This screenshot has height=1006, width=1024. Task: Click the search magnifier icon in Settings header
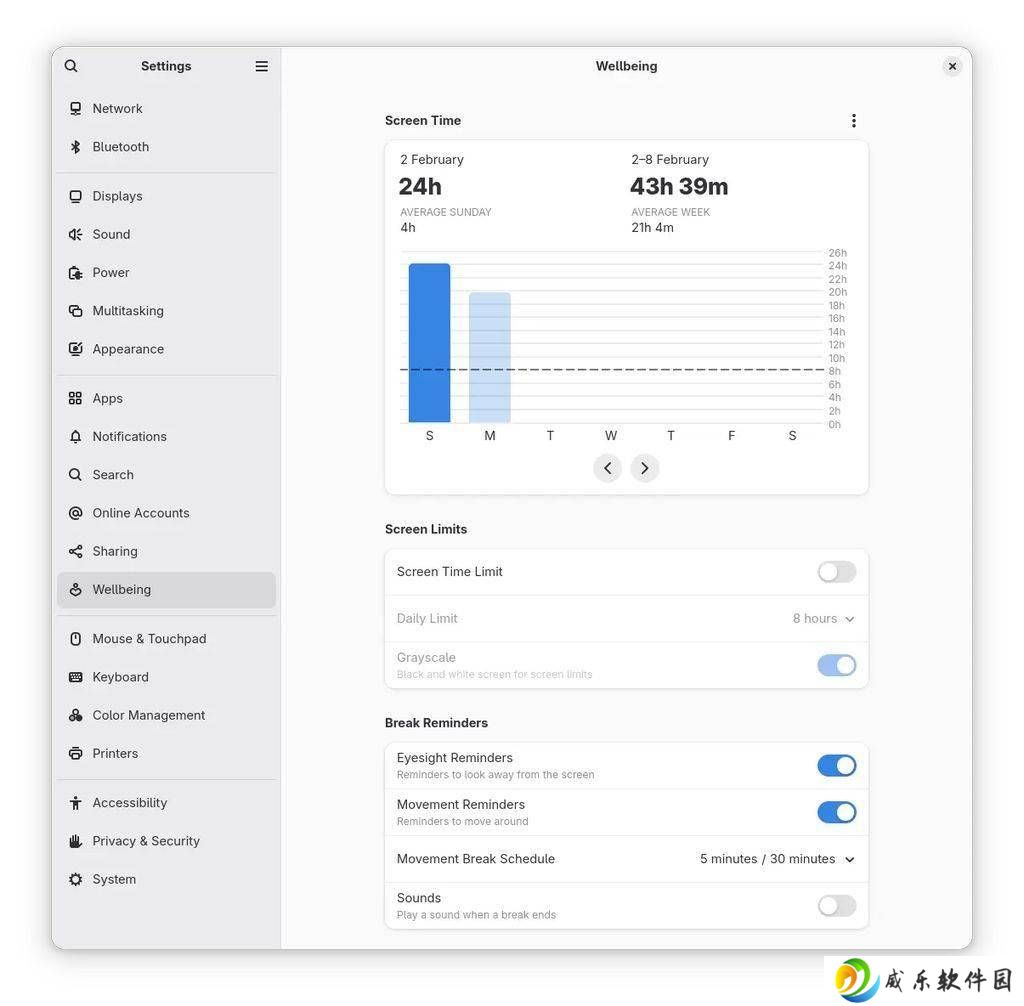(71, 66)
